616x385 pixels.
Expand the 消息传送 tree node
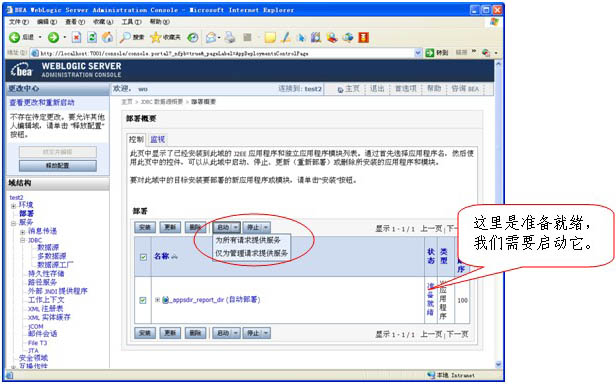click(23, 232)
